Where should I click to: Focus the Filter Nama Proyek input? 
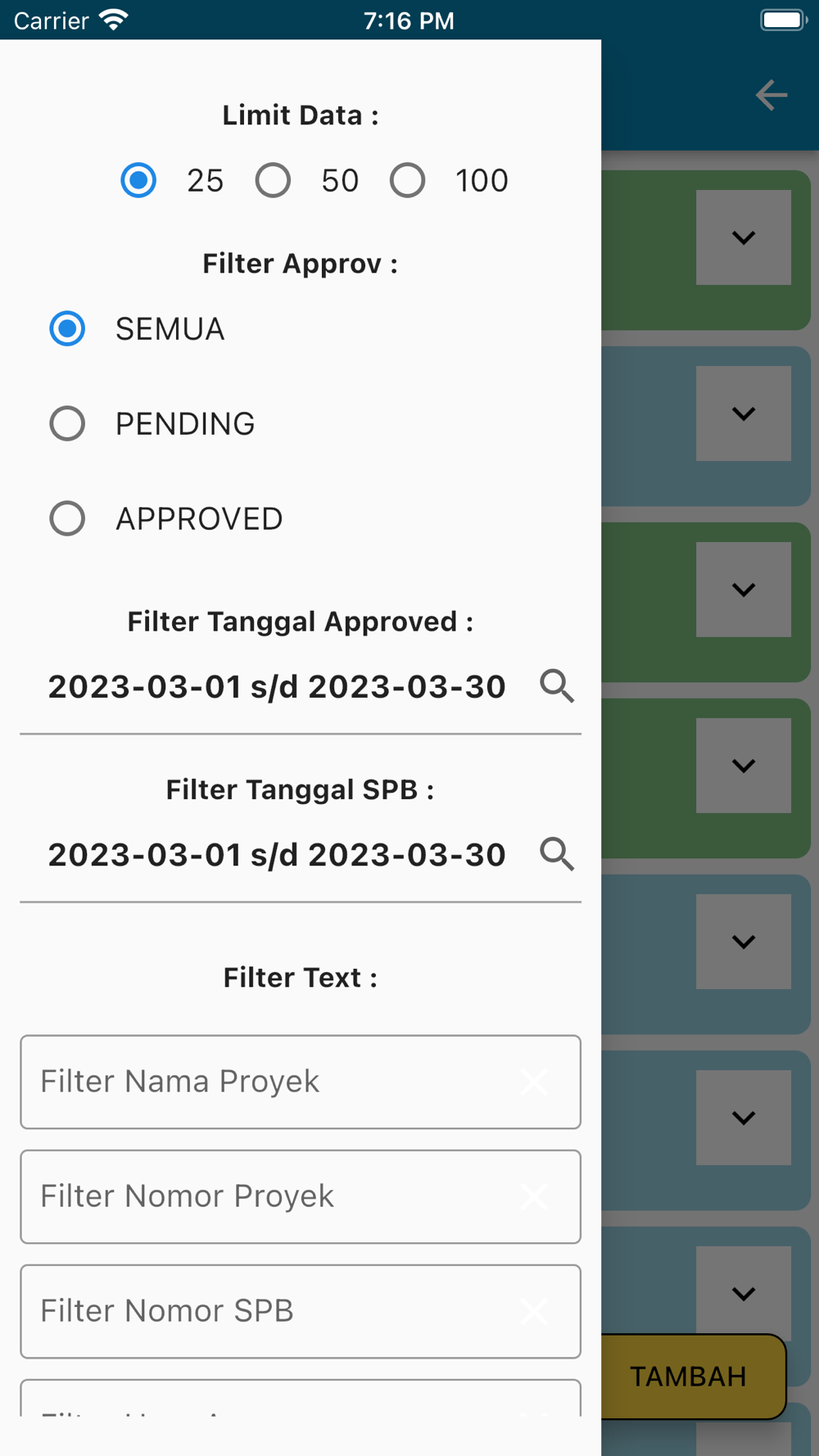tap(301, 1082)
